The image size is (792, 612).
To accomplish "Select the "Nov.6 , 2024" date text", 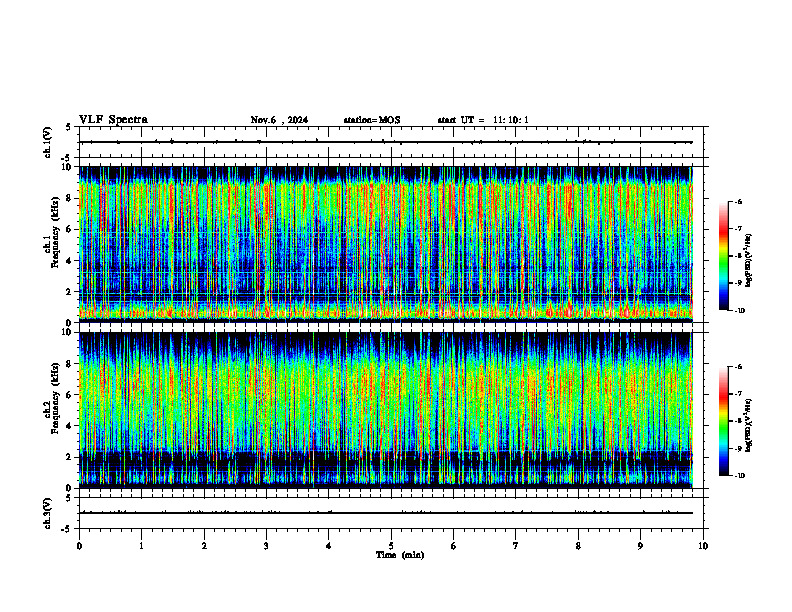I will (279, 120).
